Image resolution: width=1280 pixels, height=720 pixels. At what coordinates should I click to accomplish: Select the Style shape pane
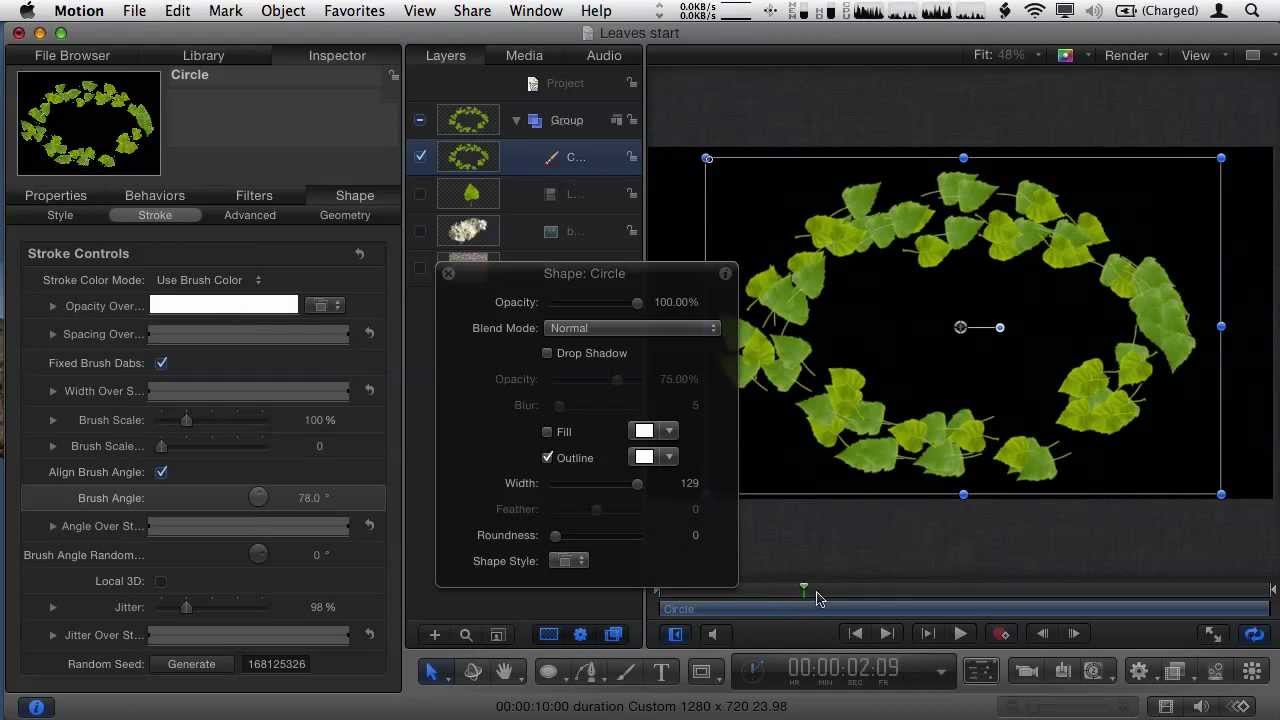click(x=60, y=215)
